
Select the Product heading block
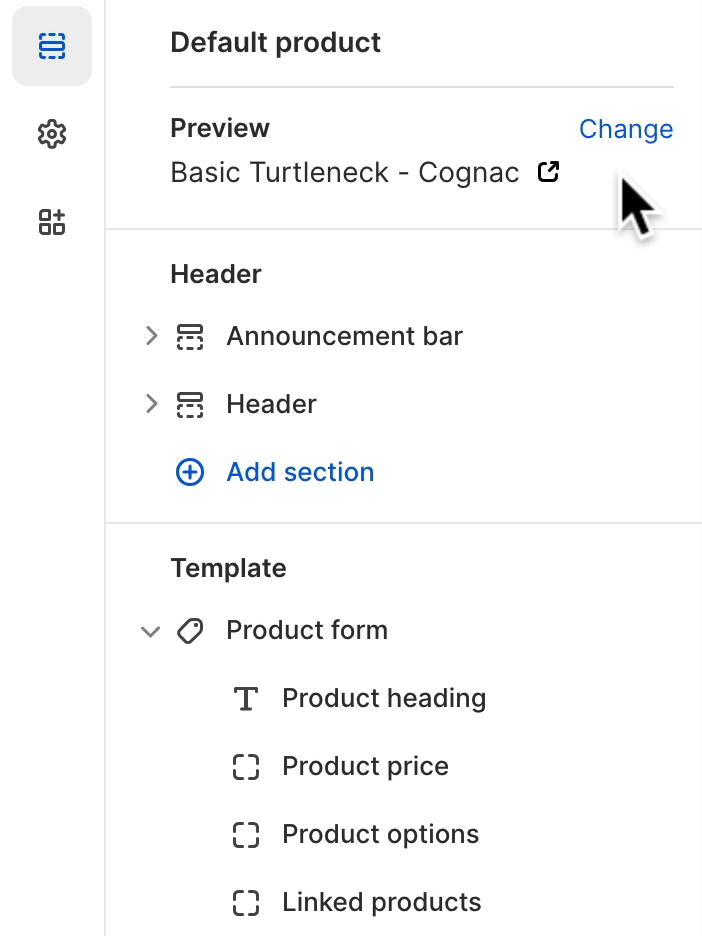tap(384, 698)
